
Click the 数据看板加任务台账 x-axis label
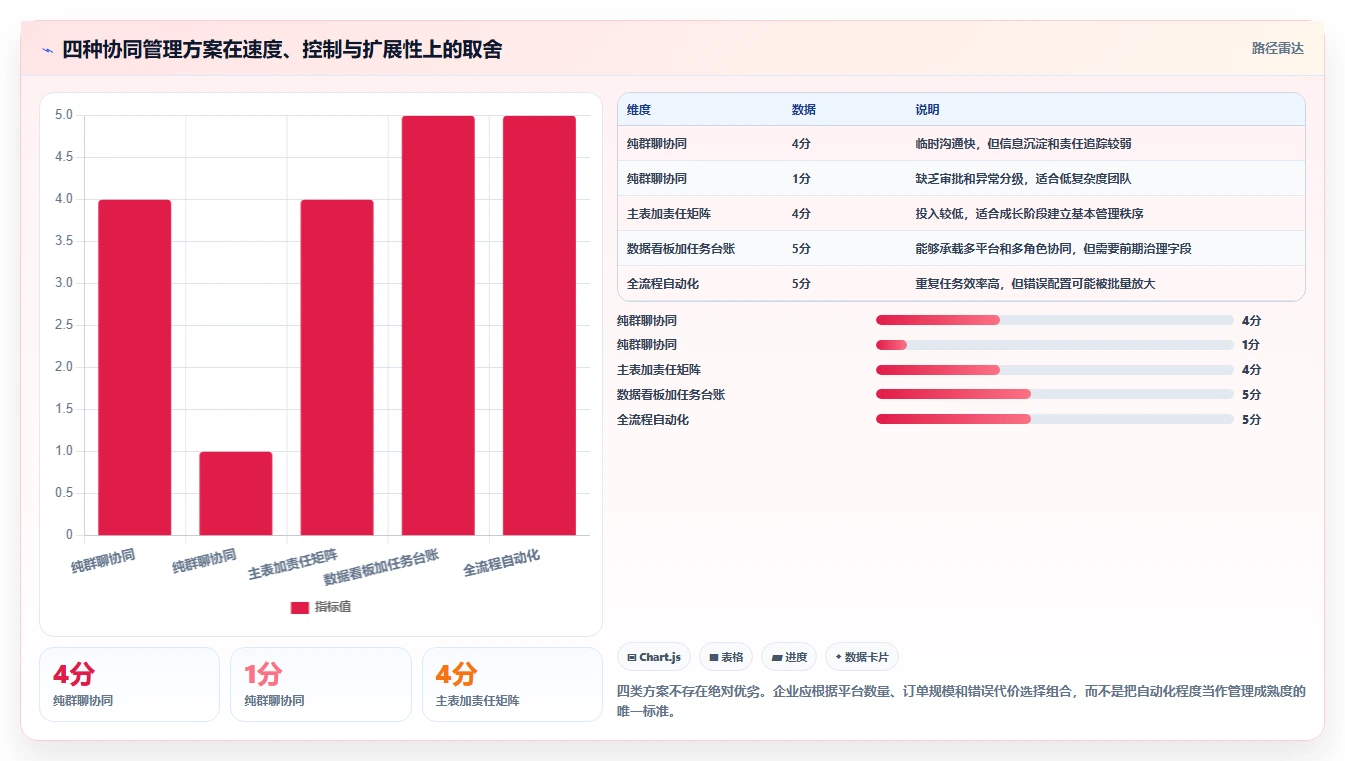(x=381, y=567)
